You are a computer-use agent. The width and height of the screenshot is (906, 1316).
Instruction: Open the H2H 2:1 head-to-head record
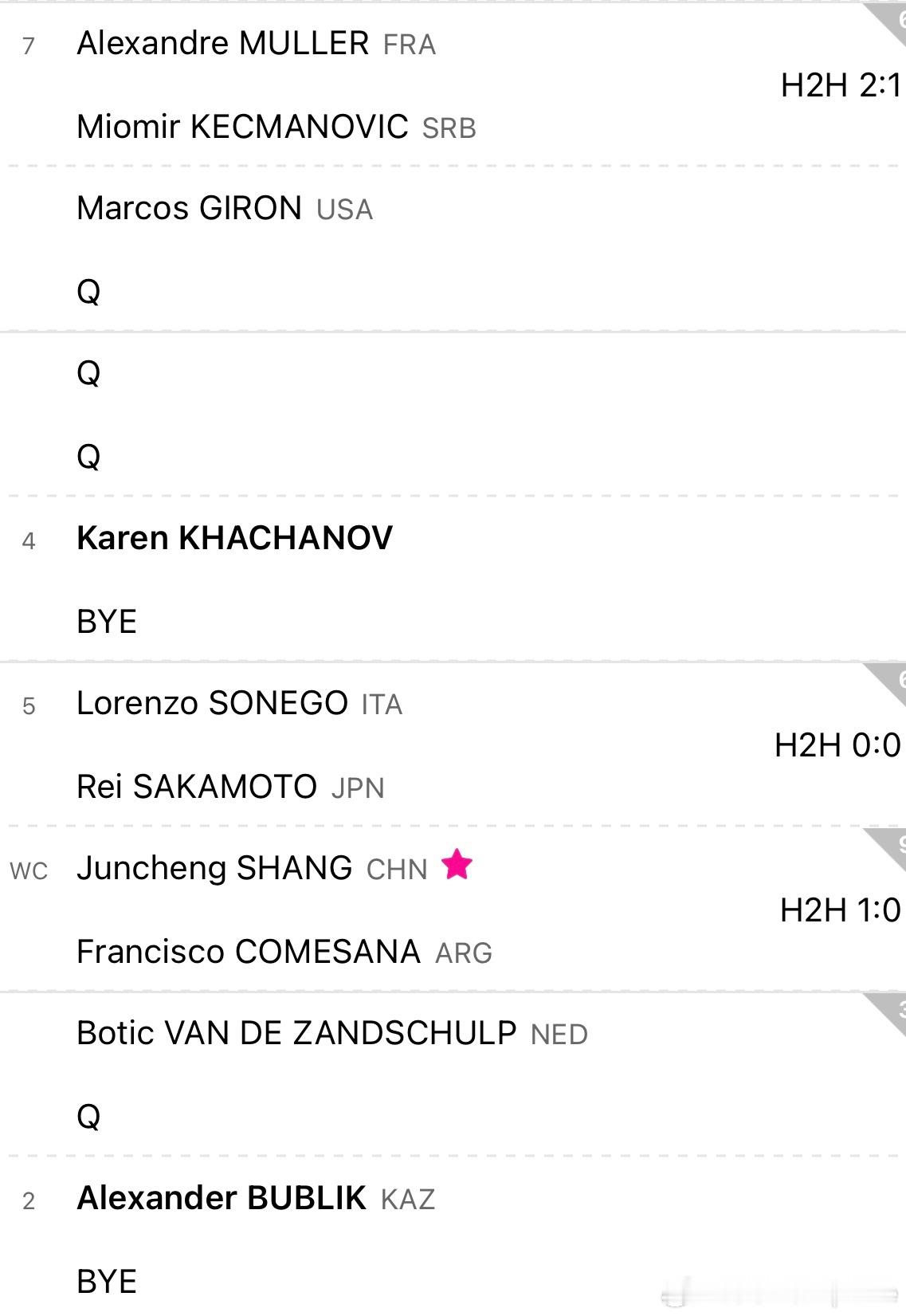[840, 85]
